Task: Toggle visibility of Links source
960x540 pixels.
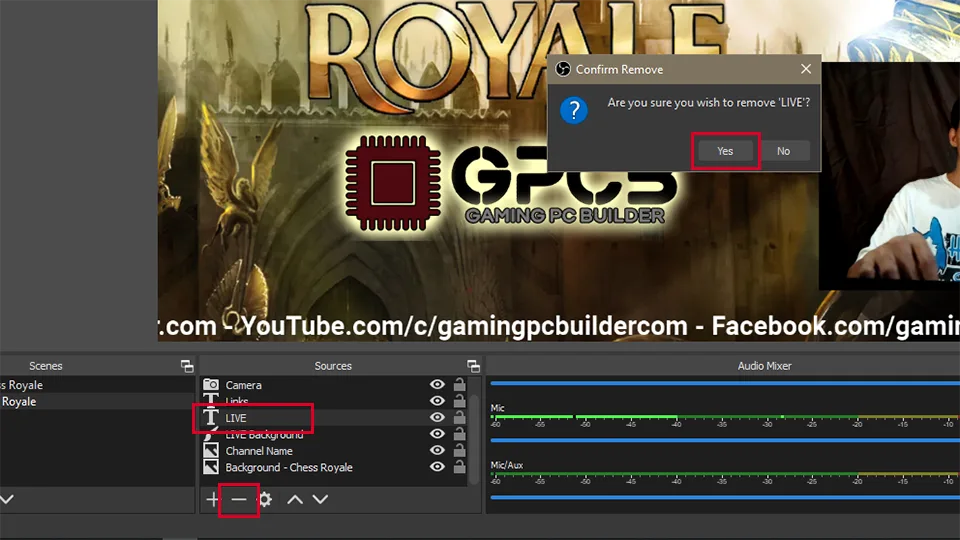Action: click(x=437, y=401)
